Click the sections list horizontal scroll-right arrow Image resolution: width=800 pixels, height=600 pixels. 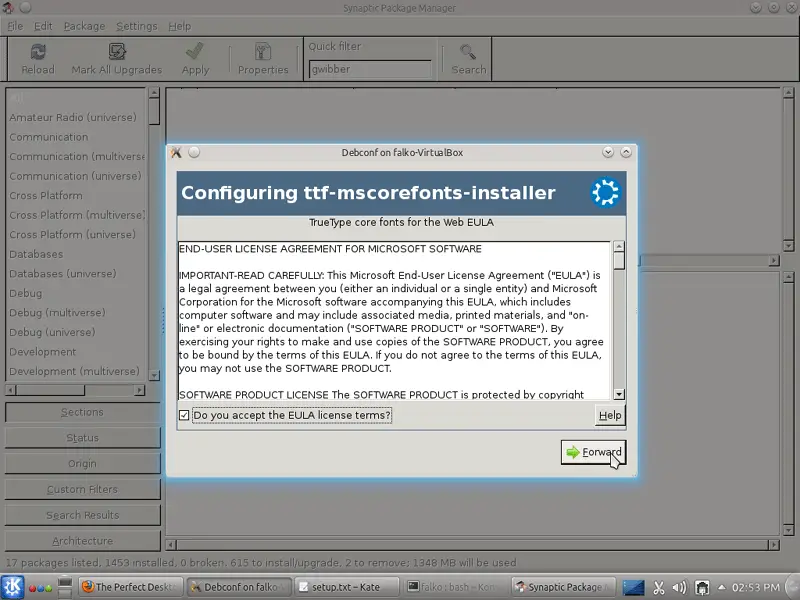pos(139,390)
